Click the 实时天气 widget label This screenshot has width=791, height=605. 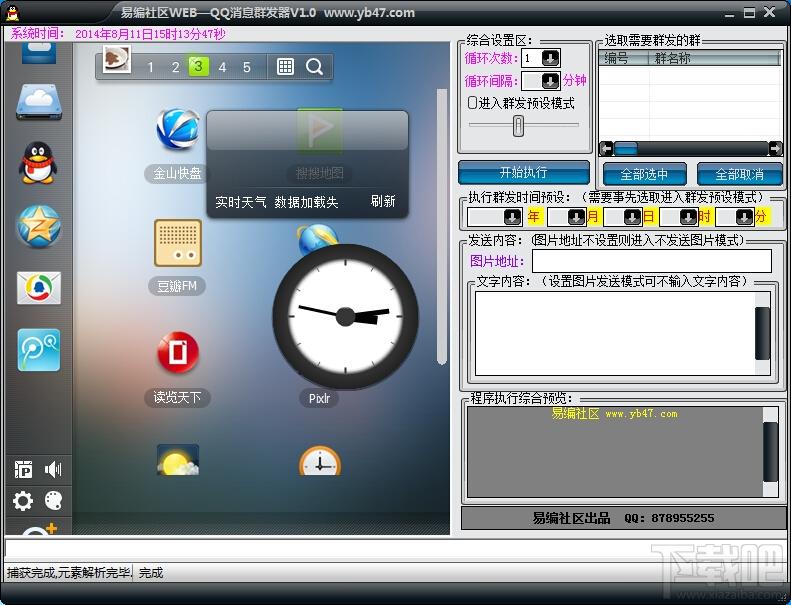241,202
